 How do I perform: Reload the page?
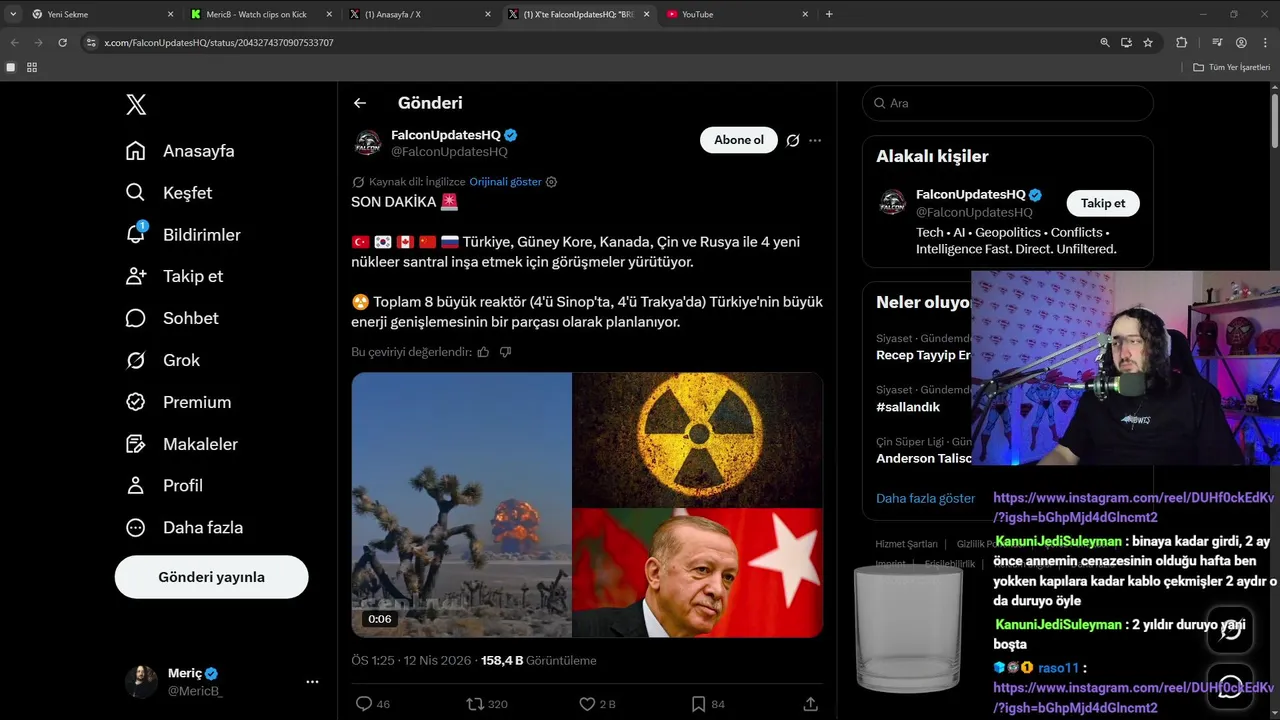coord(62,43)
